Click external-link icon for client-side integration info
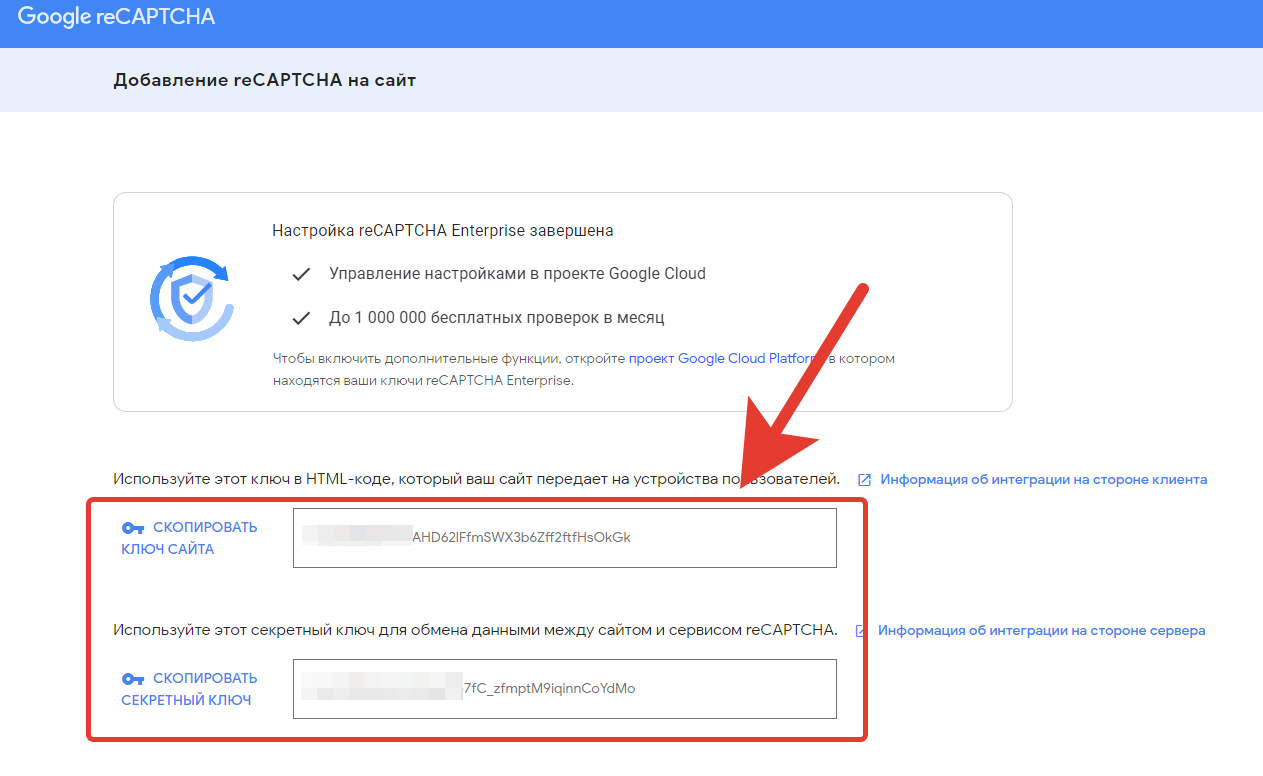The width and height of the screenshot is (1263, 776). tap(864, 480)
